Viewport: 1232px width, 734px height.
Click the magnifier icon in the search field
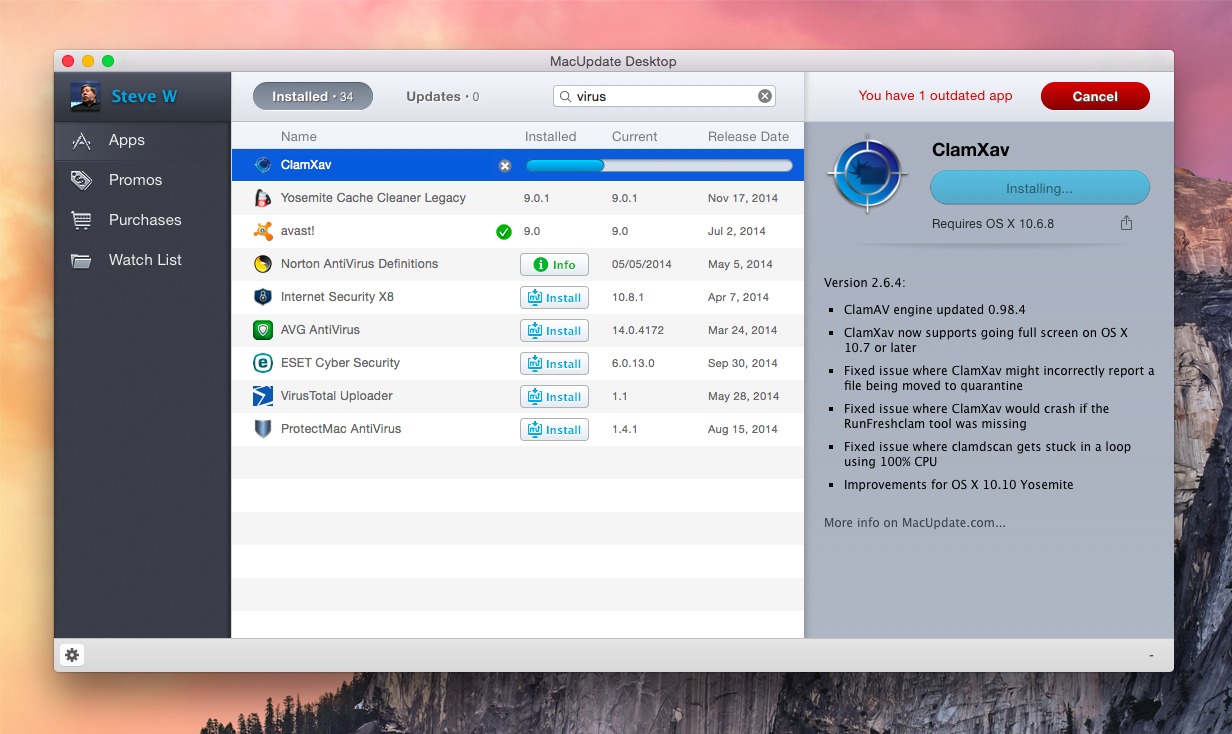(565, 97)
